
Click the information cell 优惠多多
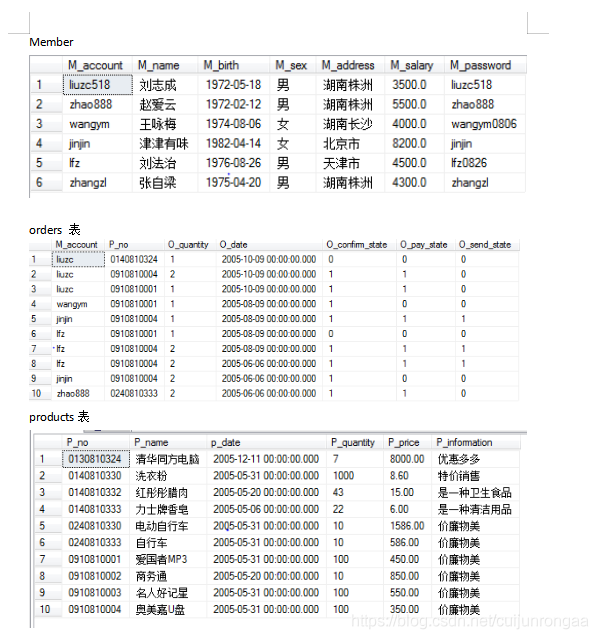coord(459,459)
